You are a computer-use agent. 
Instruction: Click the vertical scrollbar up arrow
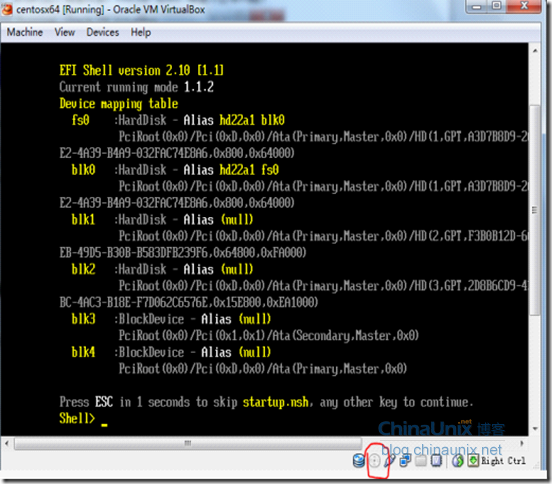(535, 51)
